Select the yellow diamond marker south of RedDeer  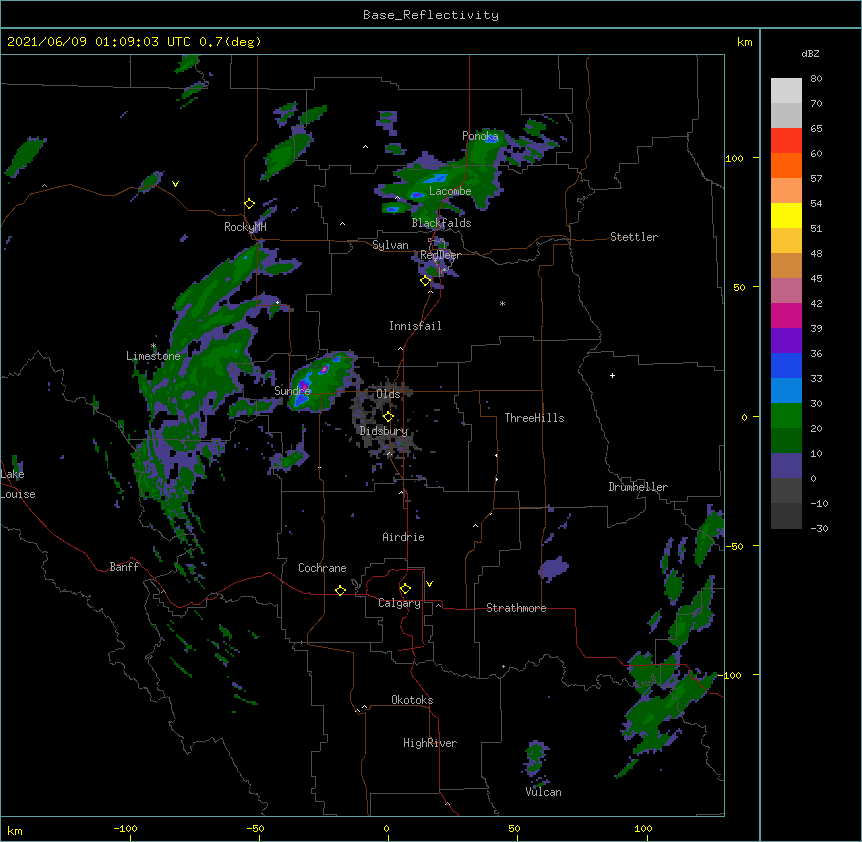click(425, 281)
